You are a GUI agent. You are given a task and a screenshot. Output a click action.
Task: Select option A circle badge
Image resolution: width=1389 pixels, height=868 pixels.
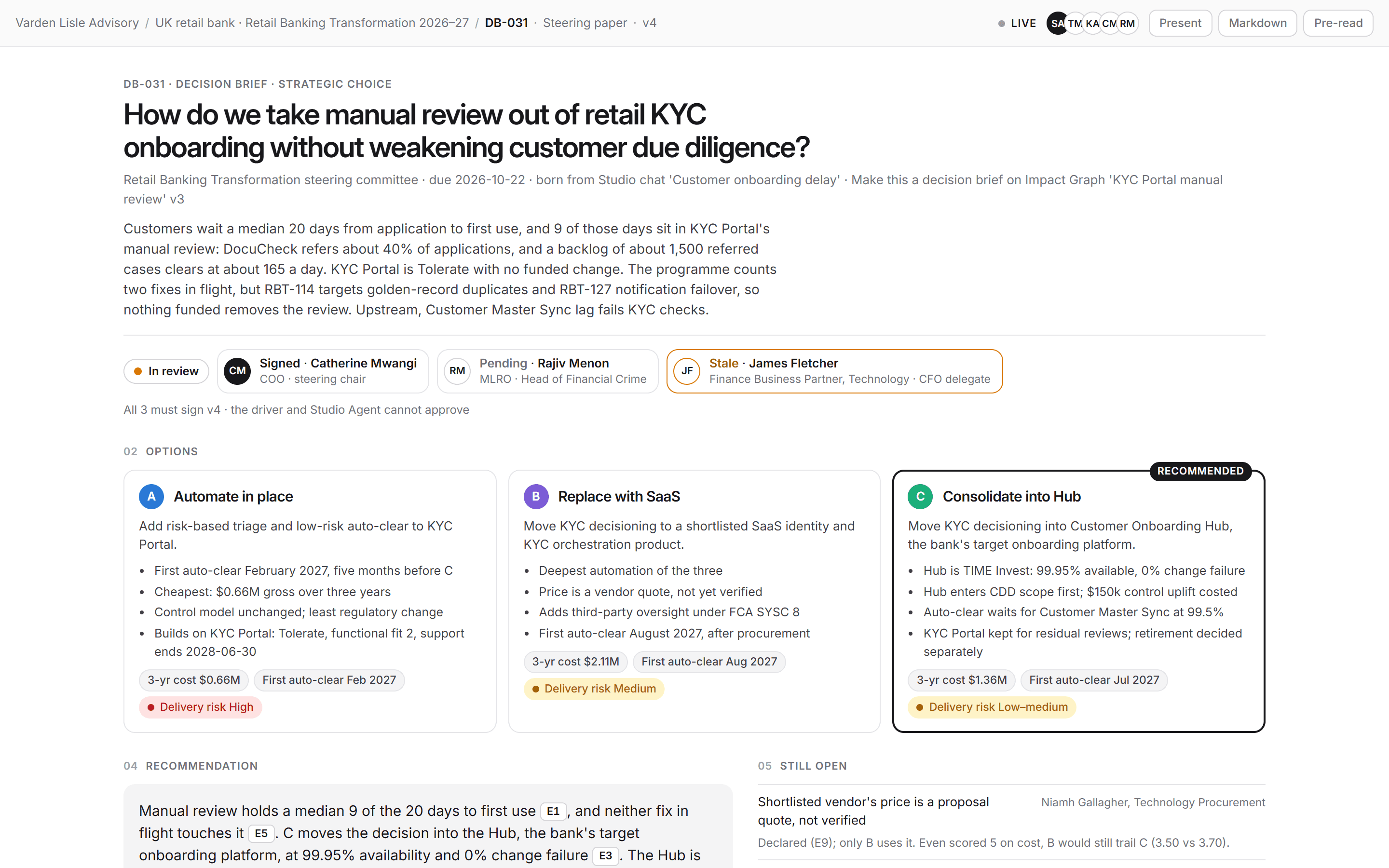coord(151,497)
